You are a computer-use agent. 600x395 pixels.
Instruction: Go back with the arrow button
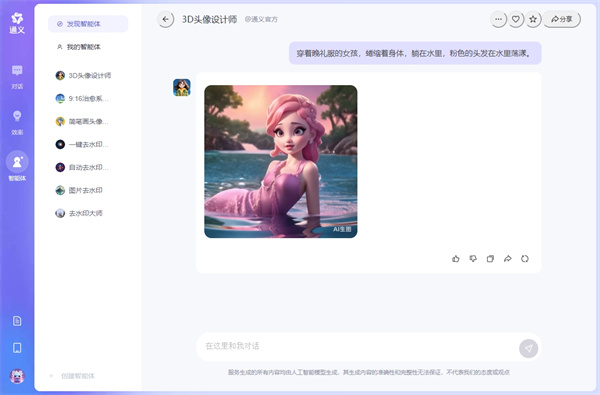tap(165, 19)
